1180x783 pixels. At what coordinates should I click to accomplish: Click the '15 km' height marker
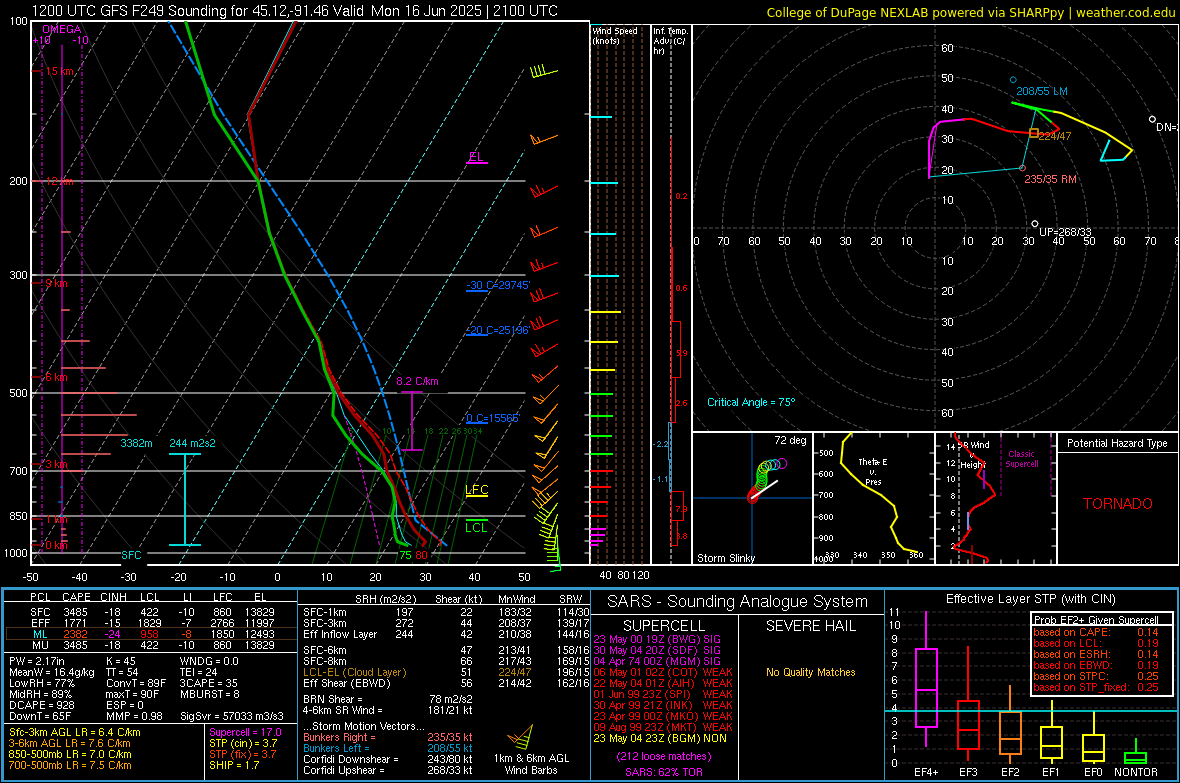point(59,71)
